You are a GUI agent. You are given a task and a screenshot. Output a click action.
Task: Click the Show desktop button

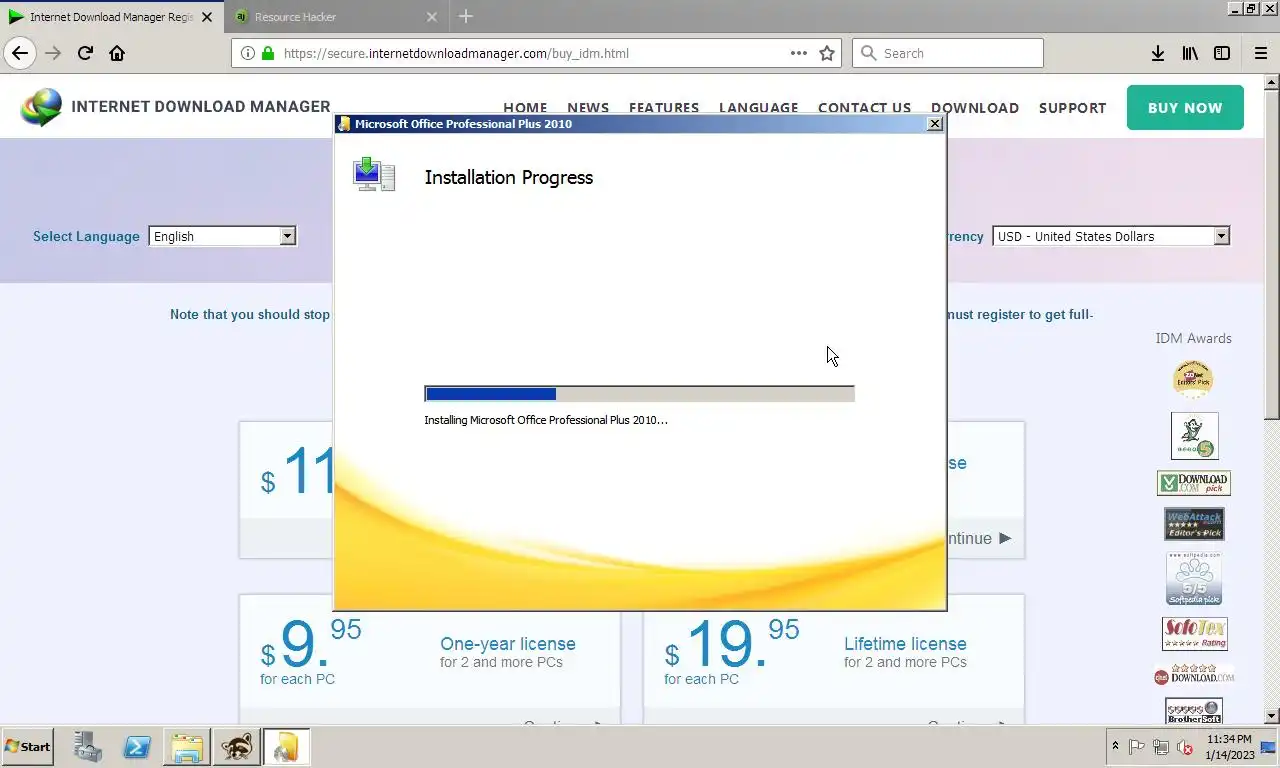click(x=1270, y=747)
